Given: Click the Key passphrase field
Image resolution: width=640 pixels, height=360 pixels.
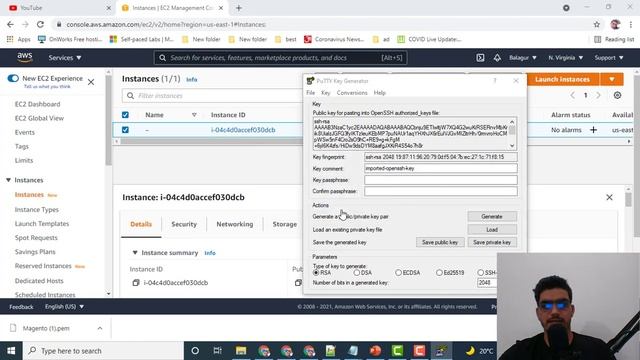Looking at the screenshot, I should point(441,180).
